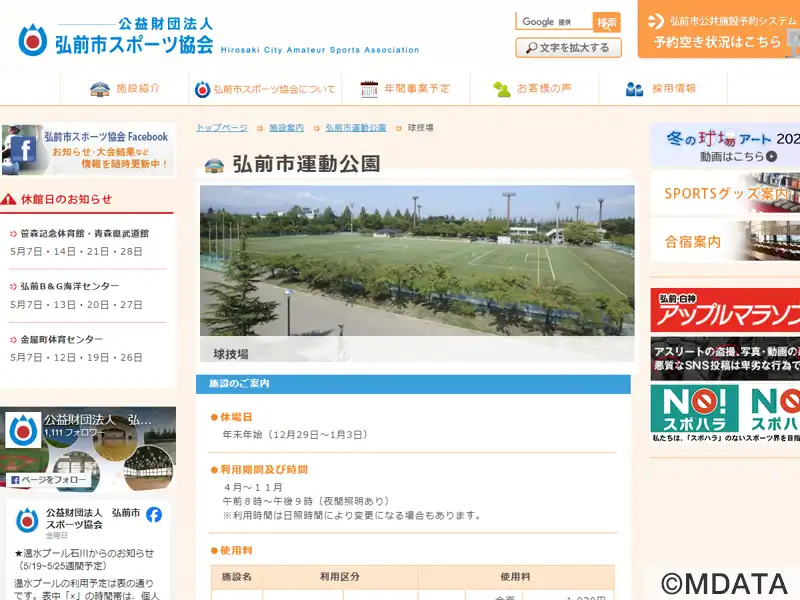Viewport: 800px width, 600px height.
Task: Go to 施設案内 breadcrumb link
Action: [287, 128]
